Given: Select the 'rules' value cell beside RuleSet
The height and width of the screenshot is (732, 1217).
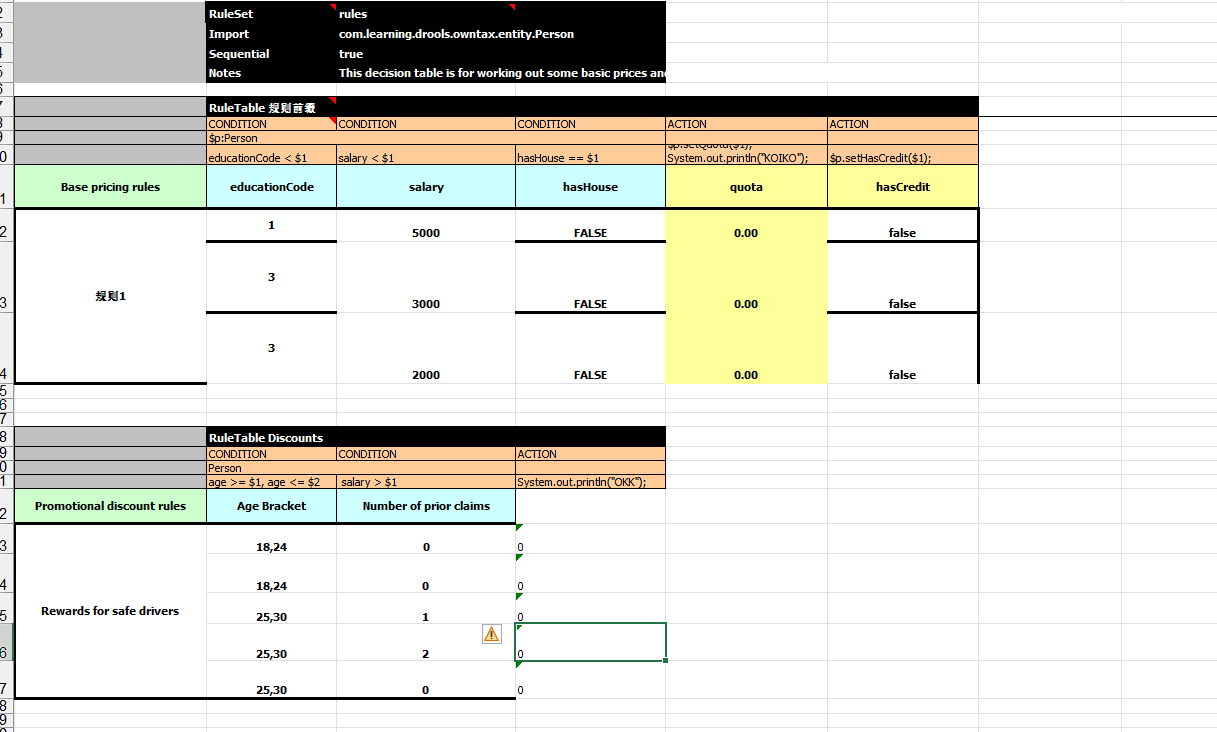Looking at the screenshot, I should click(426, 13).
